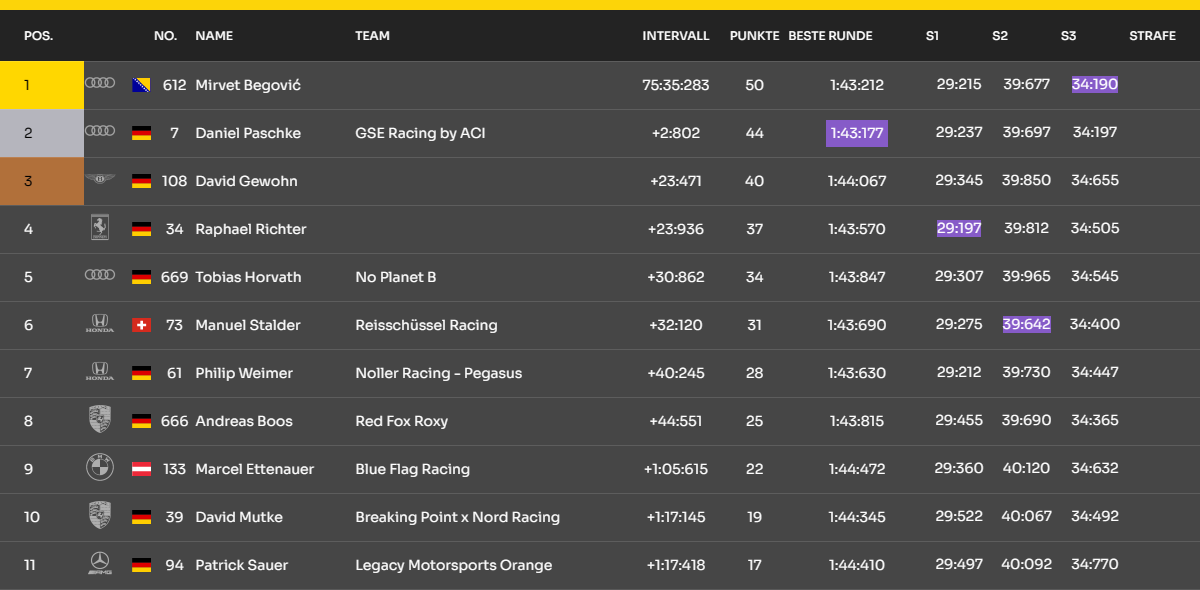Screen dimensions: 1200x590
Task: Click the BMW logo in Marcel Ettenauer's row
Action: click(x=100, y=468)
